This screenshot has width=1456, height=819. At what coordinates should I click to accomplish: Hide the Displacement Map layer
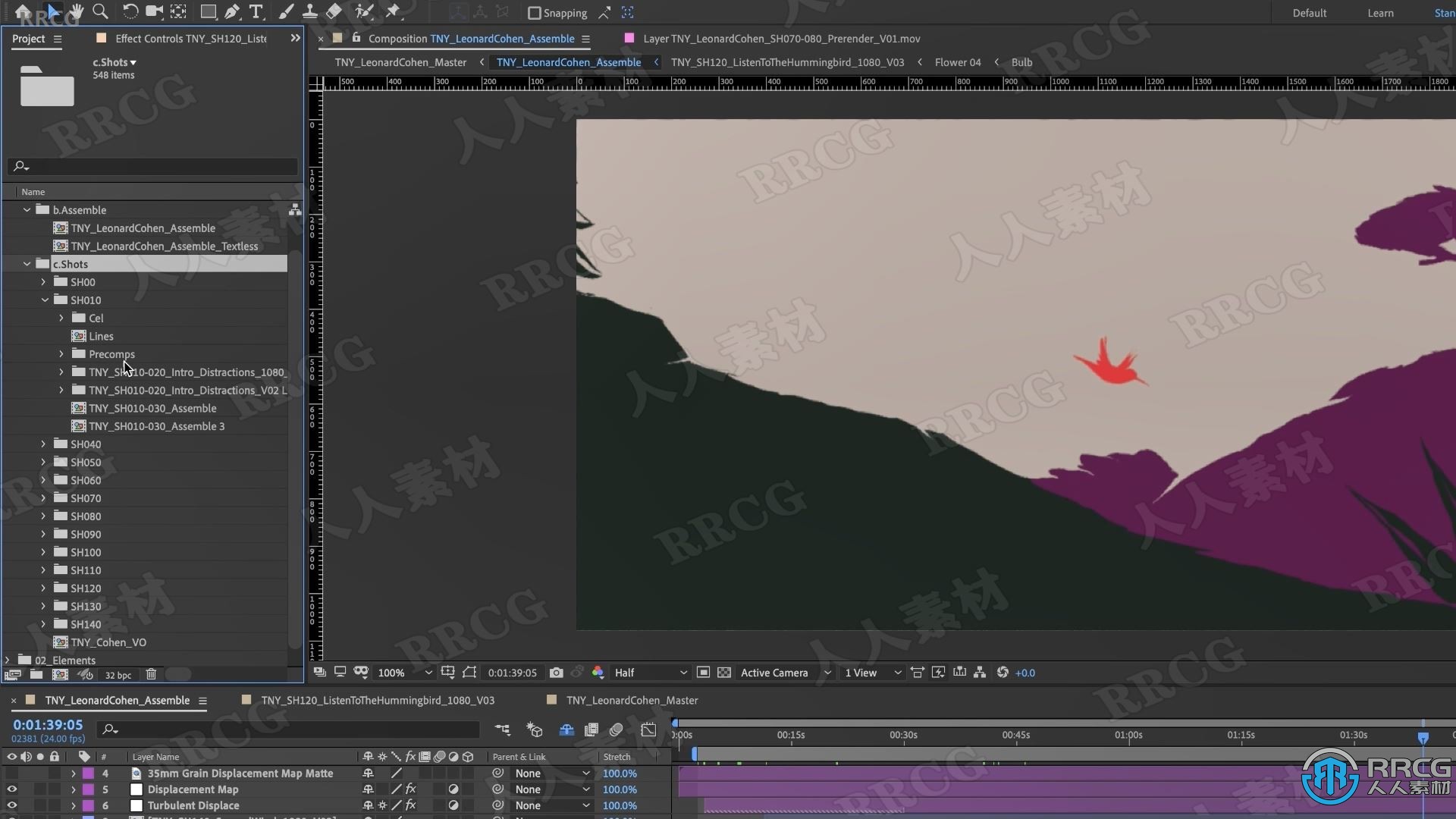click(x=11, y=789)
